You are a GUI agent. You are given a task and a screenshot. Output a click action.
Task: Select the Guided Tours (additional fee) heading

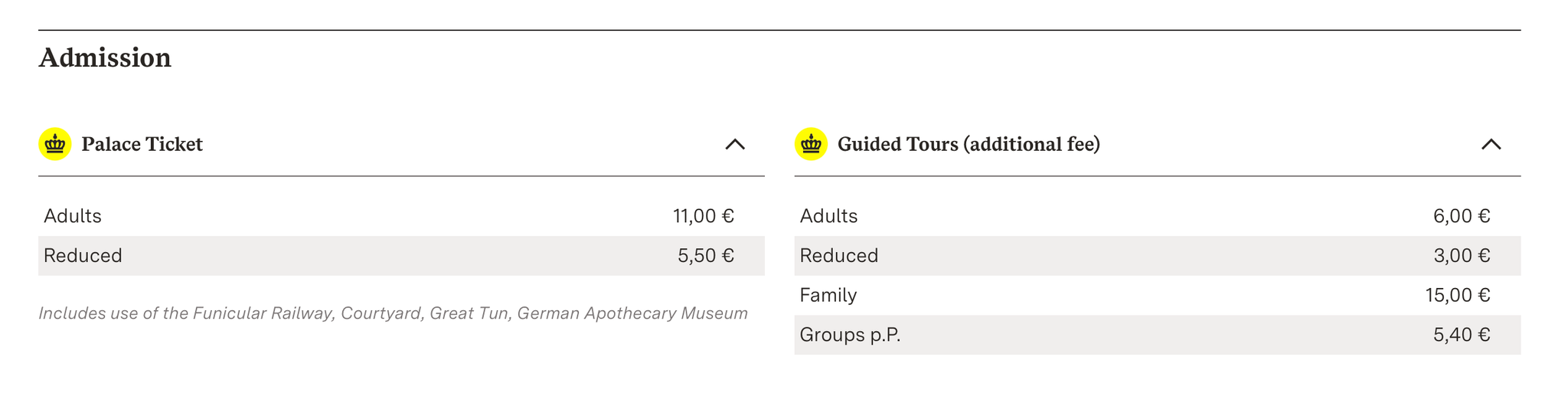point(969,144)
